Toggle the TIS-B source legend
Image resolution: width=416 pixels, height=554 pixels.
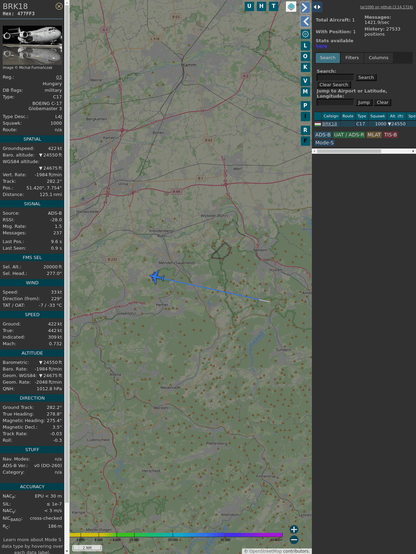[x=391, y=135]
